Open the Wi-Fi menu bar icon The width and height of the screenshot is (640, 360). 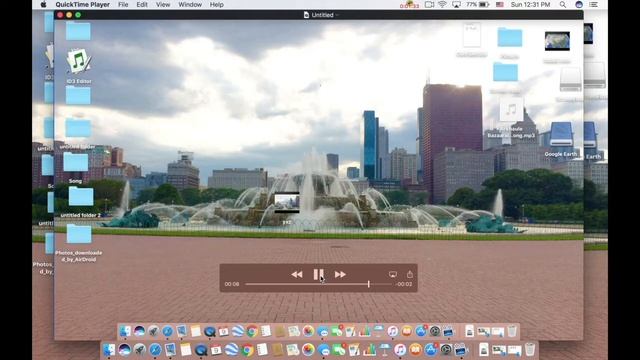point(442,4)
